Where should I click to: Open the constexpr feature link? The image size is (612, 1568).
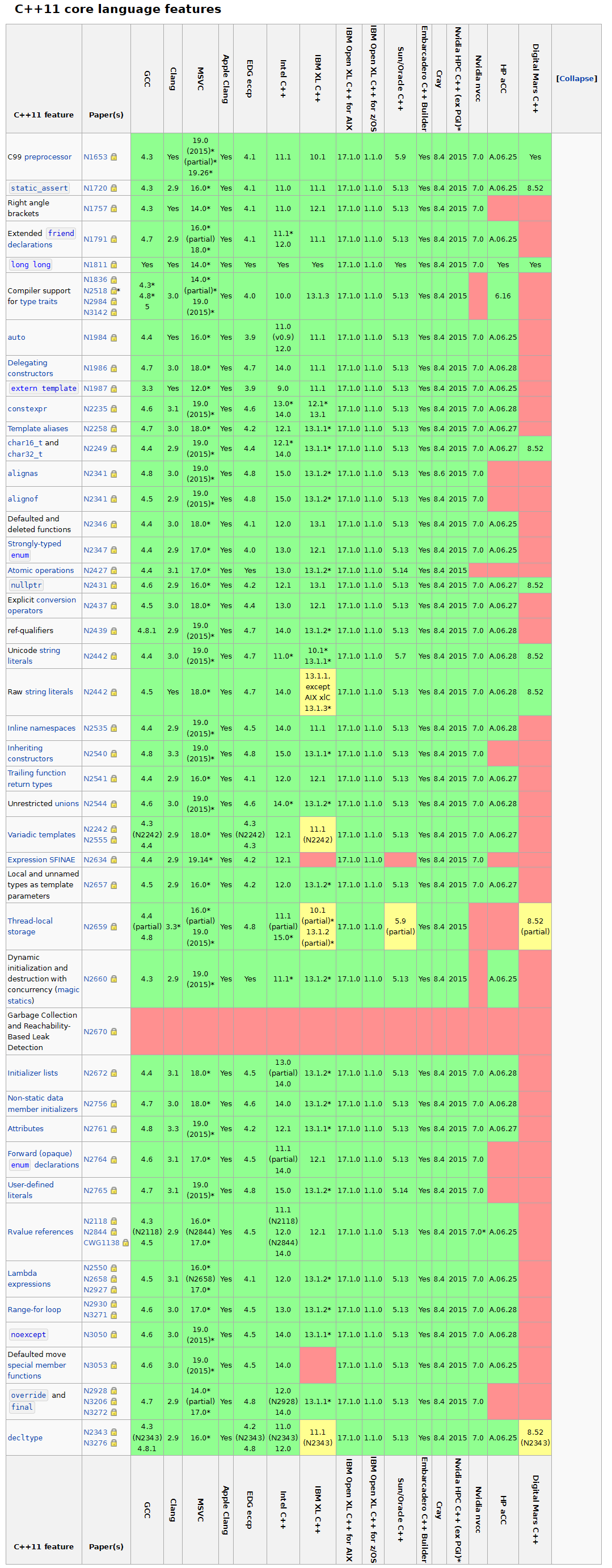[x=27, y=409]
